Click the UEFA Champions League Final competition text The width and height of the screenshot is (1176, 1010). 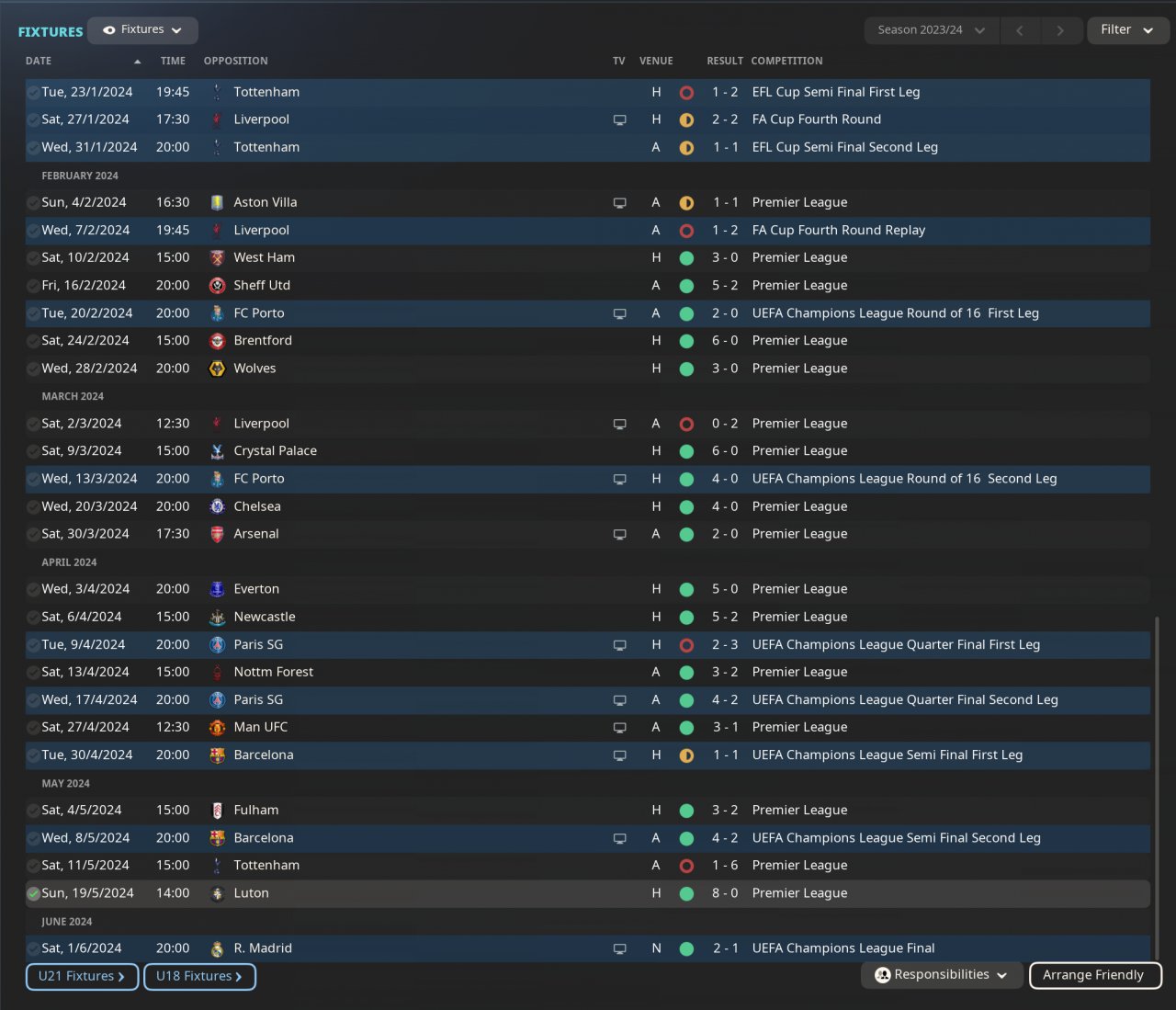pyautogui.click(x=843, y=948)
